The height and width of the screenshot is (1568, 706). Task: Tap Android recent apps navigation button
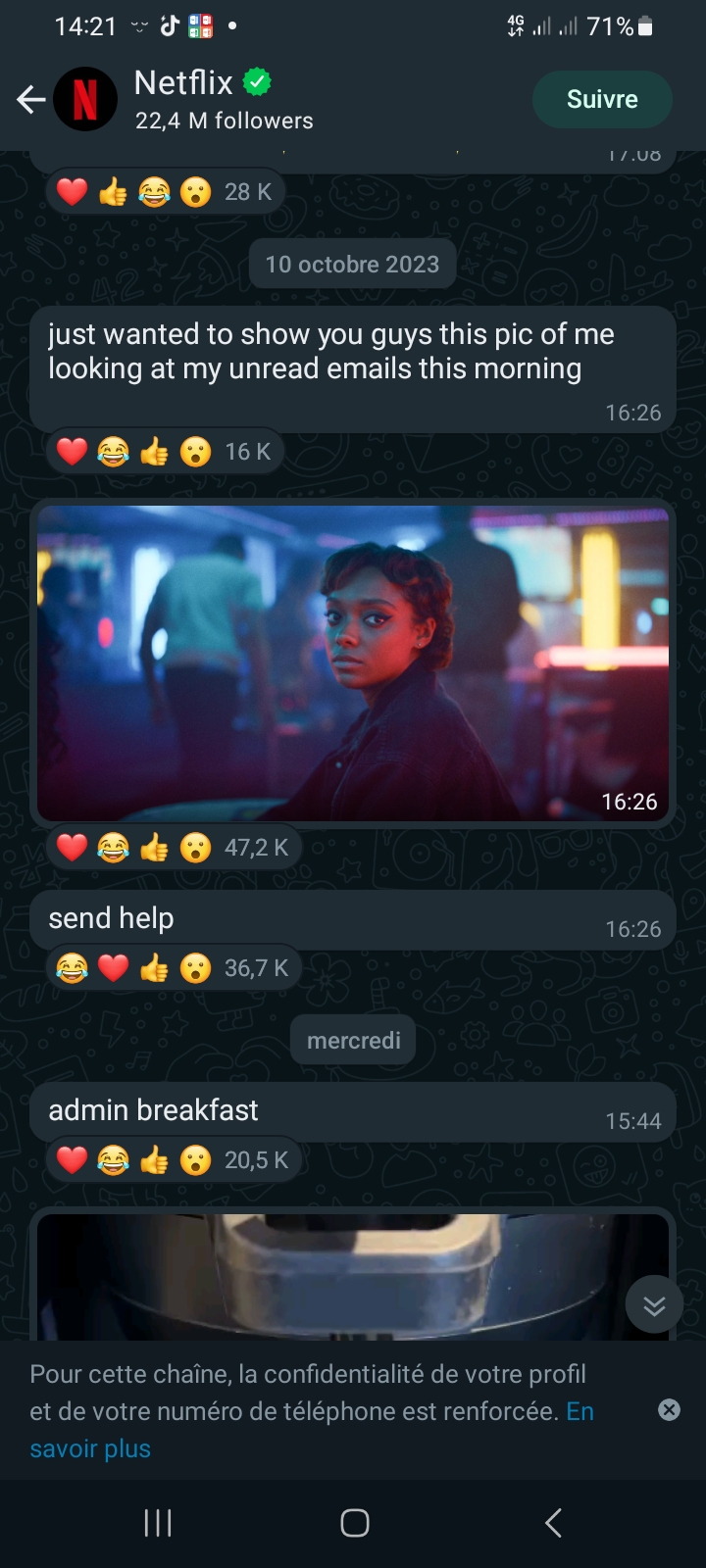pyautogui.click(x=158, y=1522)
